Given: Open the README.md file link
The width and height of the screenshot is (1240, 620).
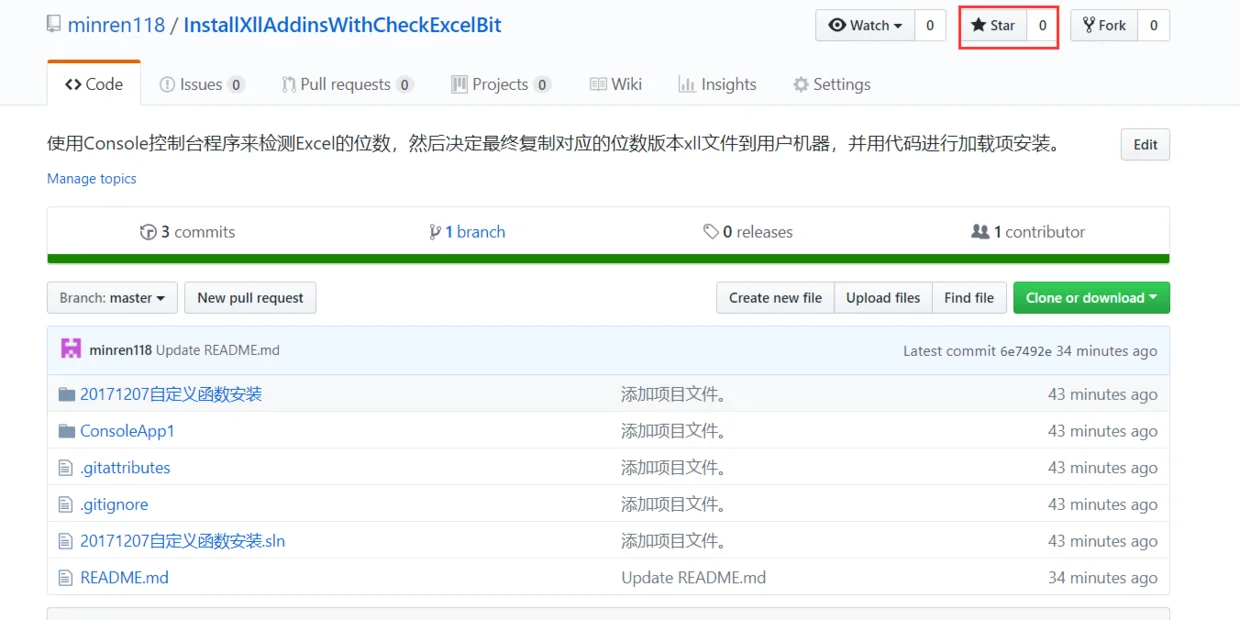Looking at the screenshot, I should tap(124, 578).
